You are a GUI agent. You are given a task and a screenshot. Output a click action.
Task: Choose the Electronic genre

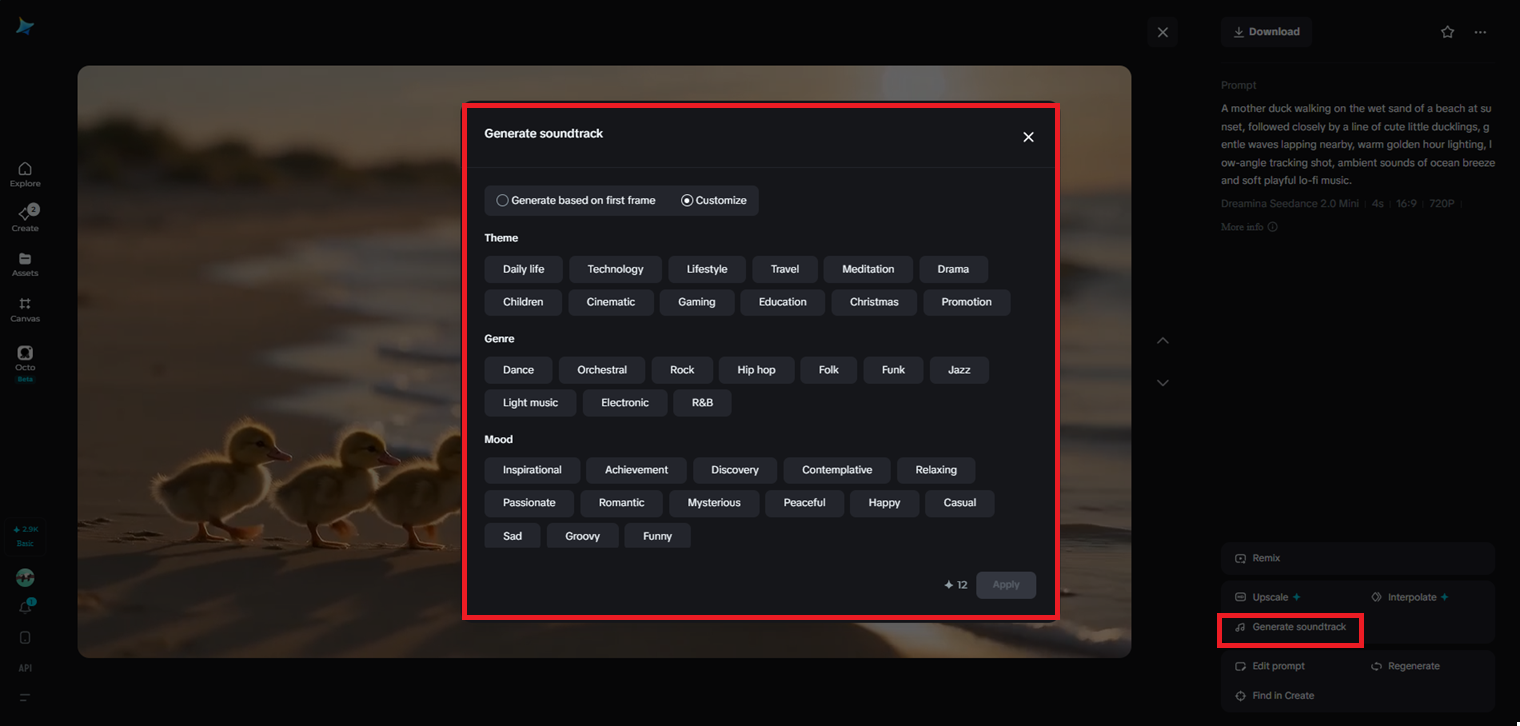[625, 403]
